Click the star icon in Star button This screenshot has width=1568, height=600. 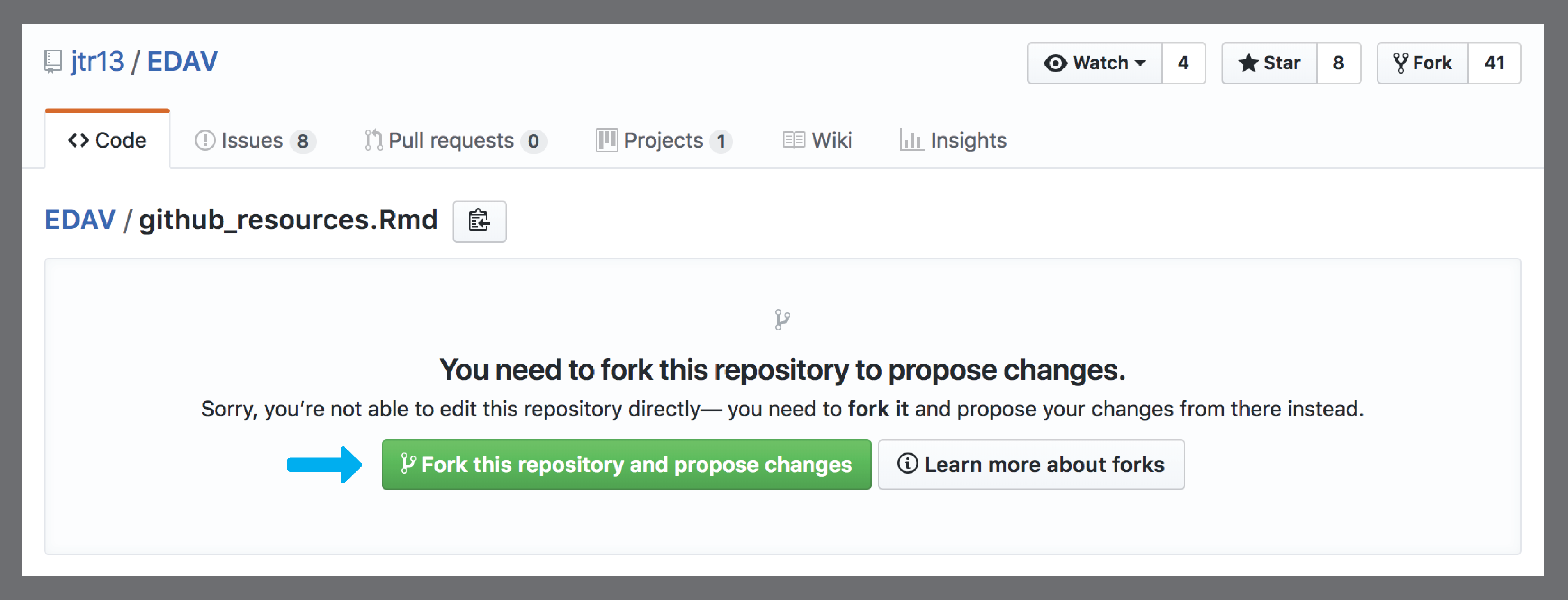1248,63
